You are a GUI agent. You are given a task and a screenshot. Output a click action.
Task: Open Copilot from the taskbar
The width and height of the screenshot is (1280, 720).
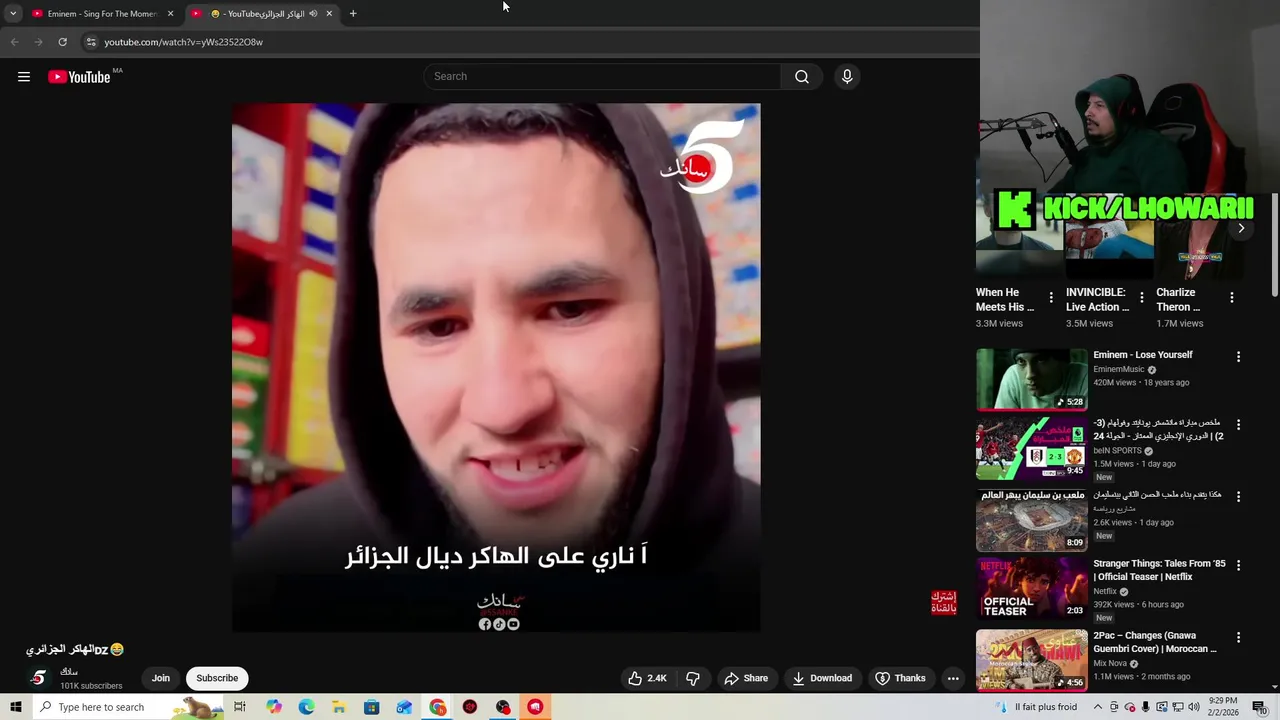coord(274,707)
